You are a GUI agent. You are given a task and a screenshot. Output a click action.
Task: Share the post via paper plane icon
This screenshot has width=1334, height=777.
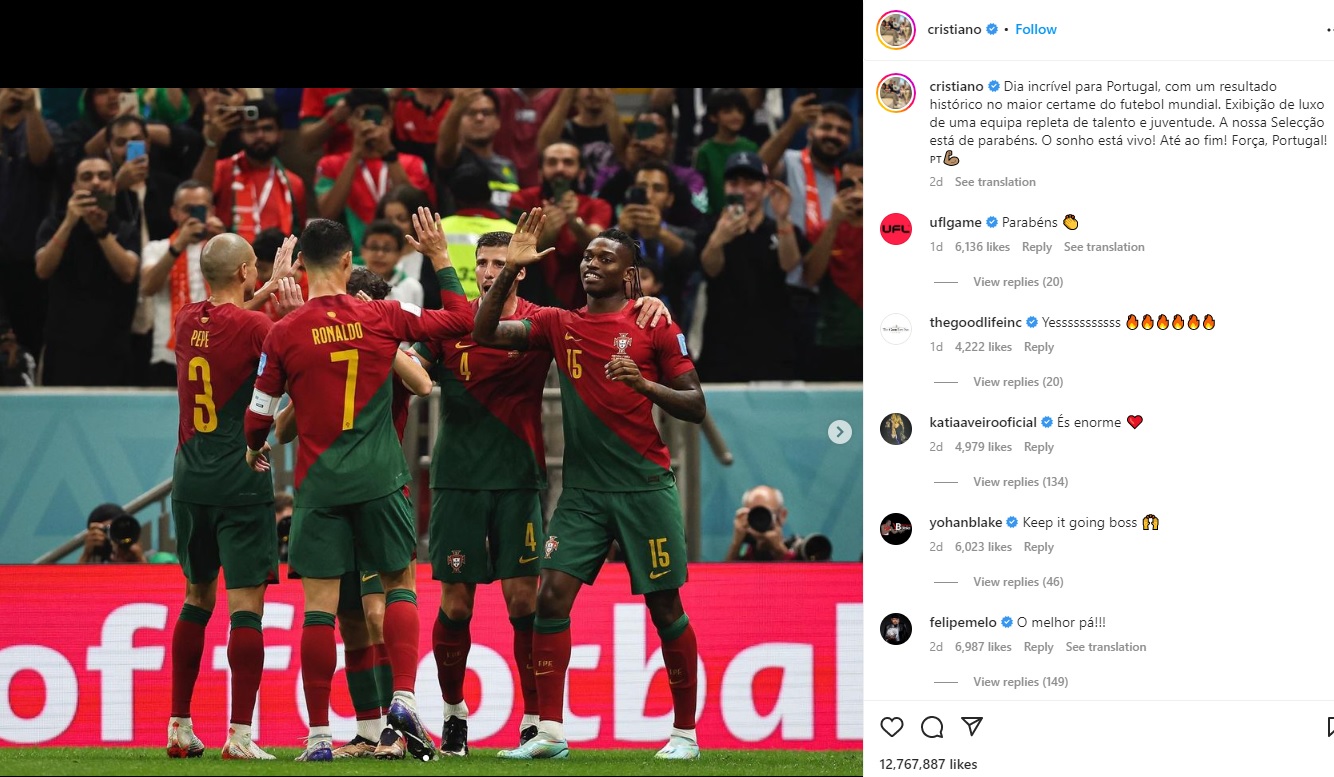[x=971, y=727]
